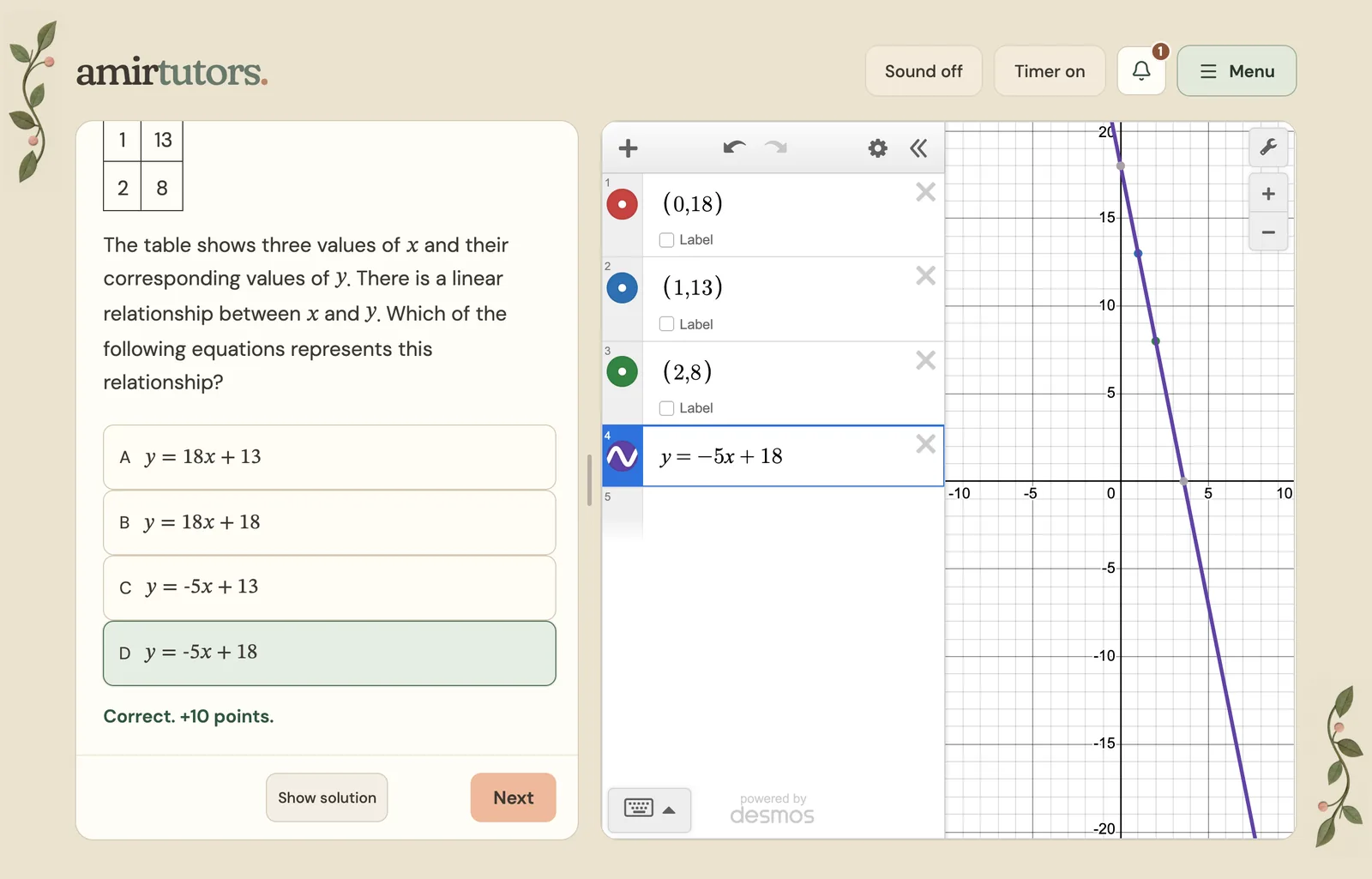Click the y-intercept point on graph
1372x879 pixels.
click(1121, 166)
